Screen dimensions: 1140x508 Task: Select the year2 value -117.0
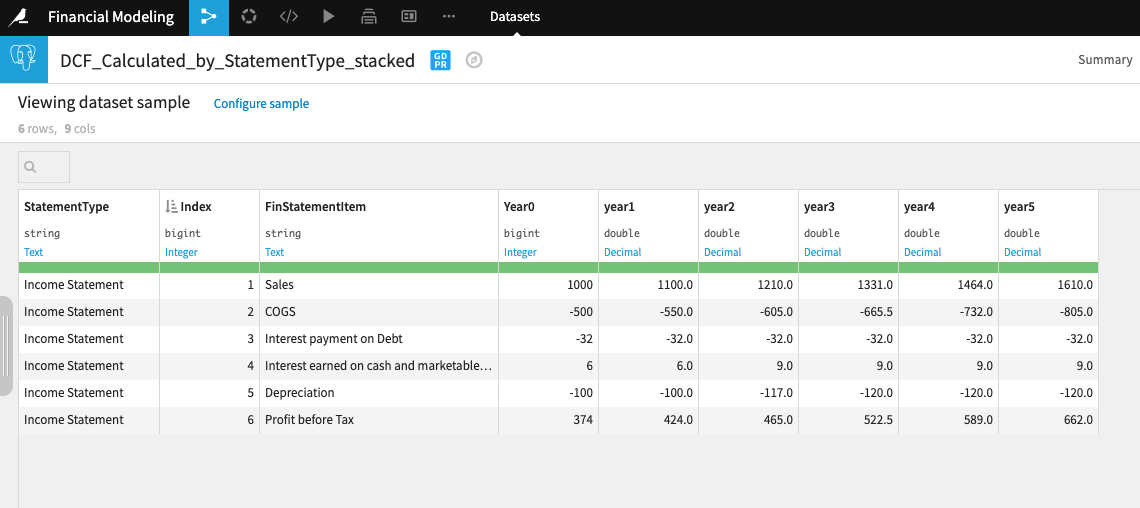tap(748, 392)
